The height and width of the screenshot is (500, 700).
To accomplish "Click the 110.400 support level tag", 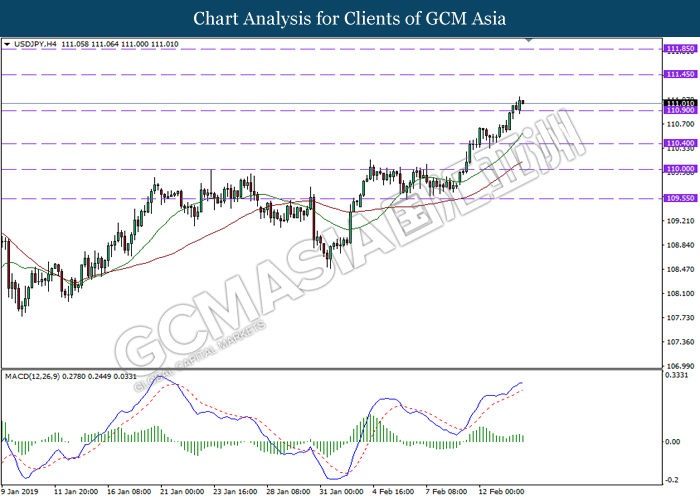I will tap(680, 144).
